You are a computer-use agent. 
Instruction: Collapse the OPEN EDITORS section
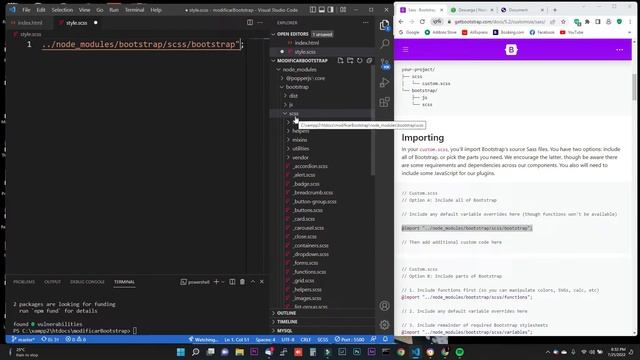(x=274, y=34)
